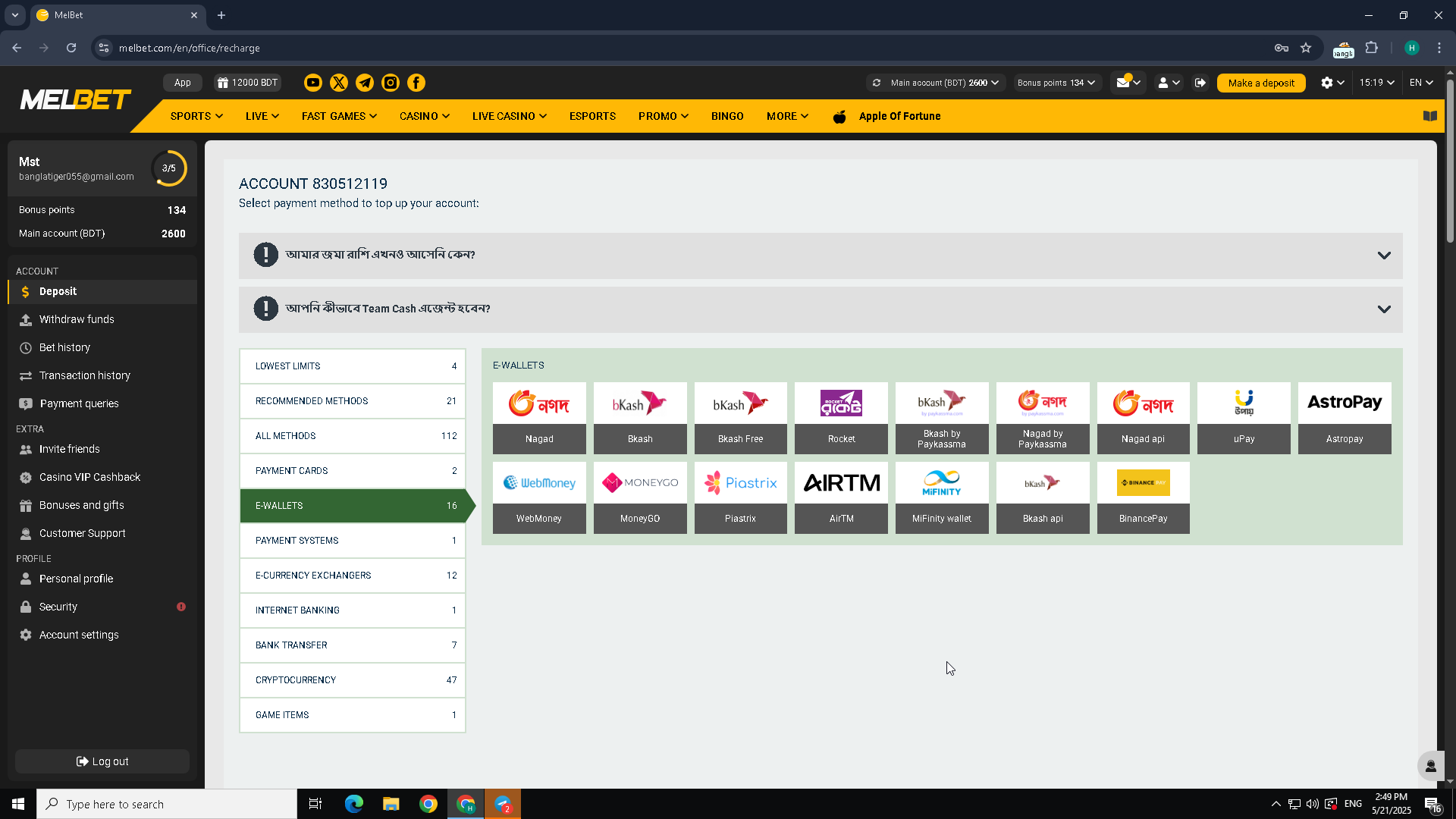Screen dimensions: 1456x819
Task: Select the uPay e-wallet
Action: click(x=1244, y=418)
